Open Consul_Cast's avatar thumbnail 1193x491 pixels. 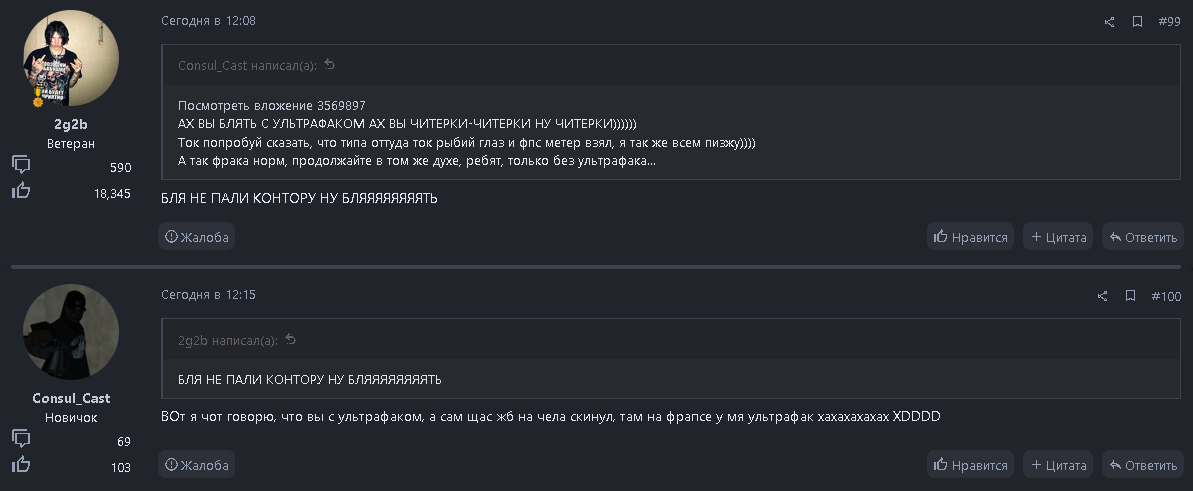tap(71, 332)
